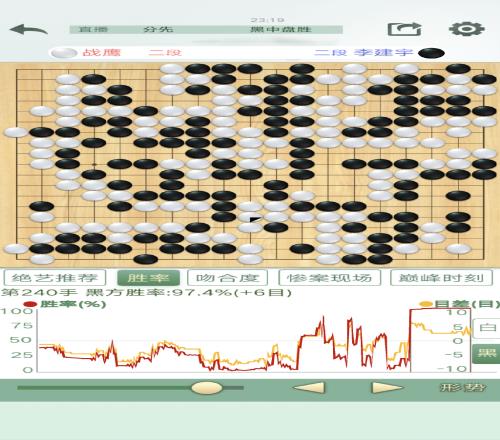
Task: Click the triangle-marked last move stone
Action: (x=250, y=217)
